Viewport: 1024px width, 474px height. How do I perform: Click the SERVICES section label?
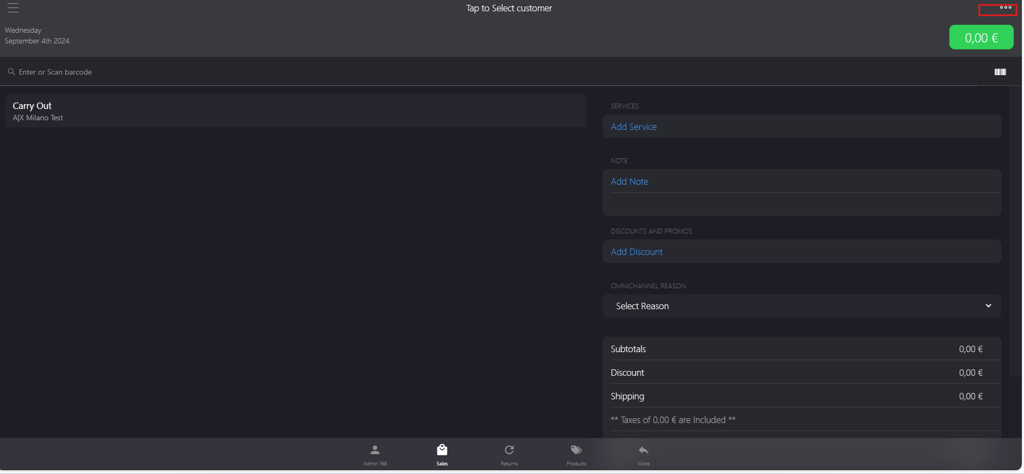point(624,106)
